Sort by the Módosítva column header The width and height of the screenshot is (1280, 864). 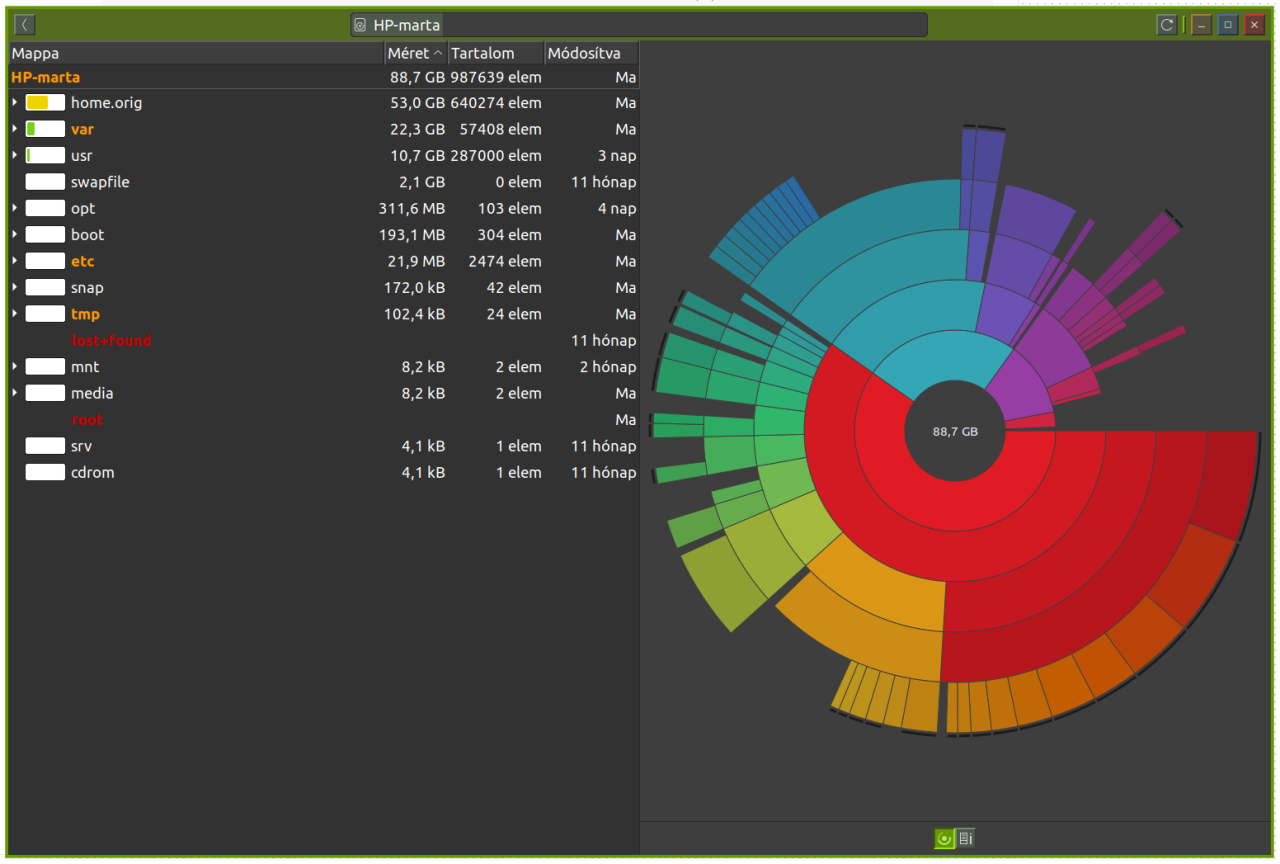coord(591,53)
